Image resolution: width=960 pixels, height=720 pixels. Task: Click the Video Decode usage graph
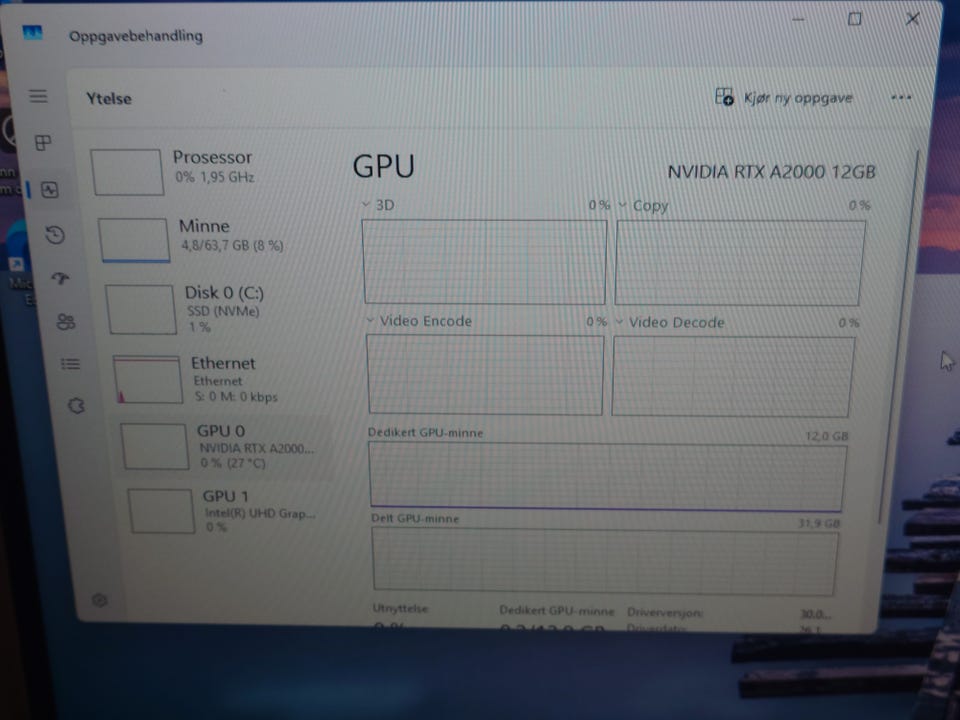pos(733,377)
